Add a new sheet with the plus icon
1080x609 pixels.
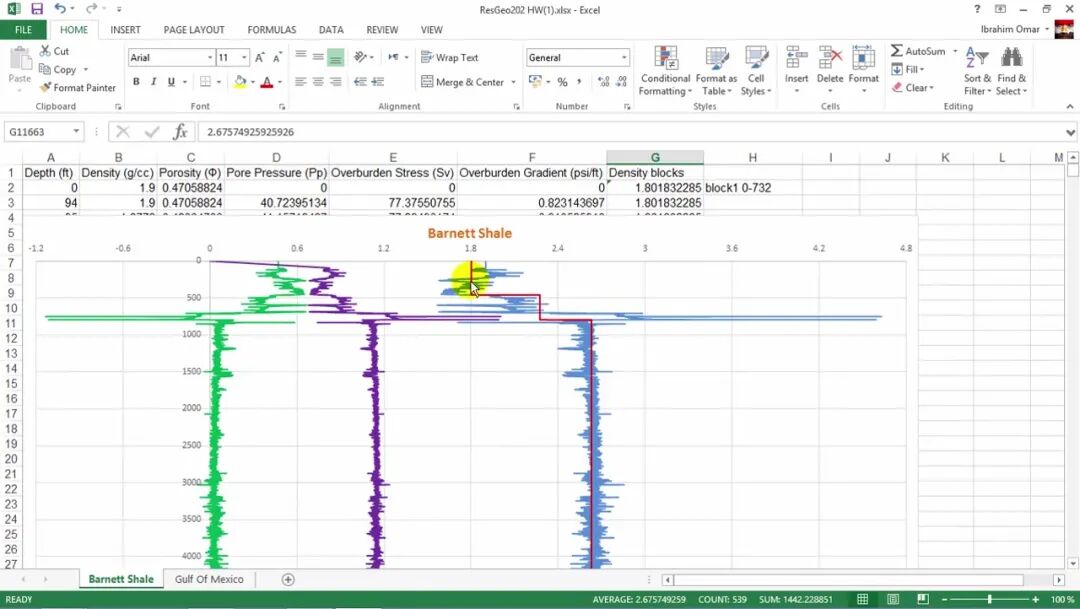click(x=288, y=579)
